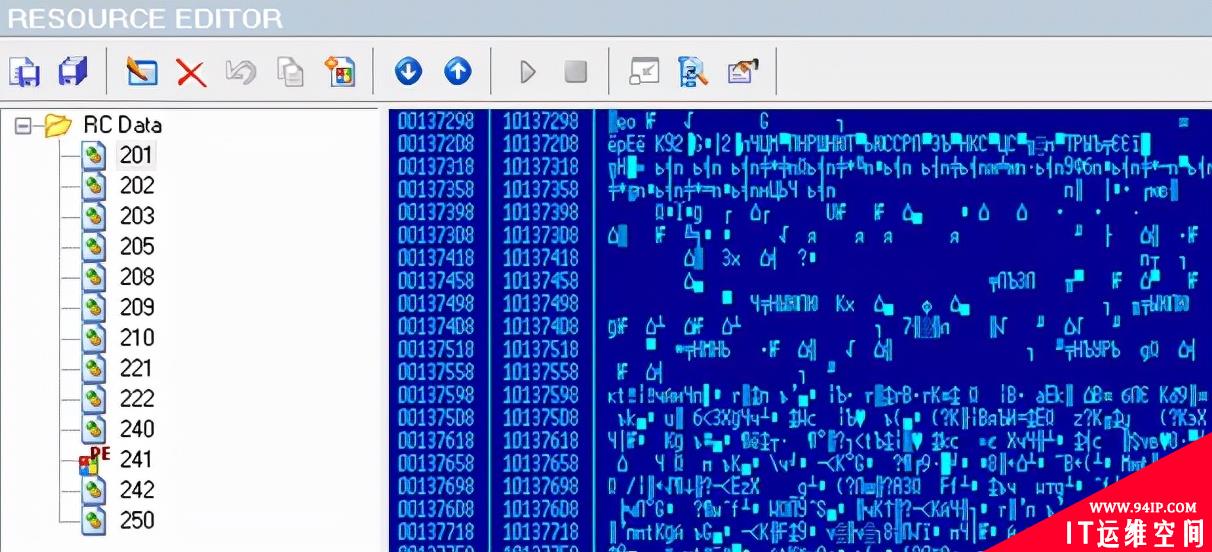Click offset 00137498 in hex view
1212x552 pixels.
[x=435, y=303]
